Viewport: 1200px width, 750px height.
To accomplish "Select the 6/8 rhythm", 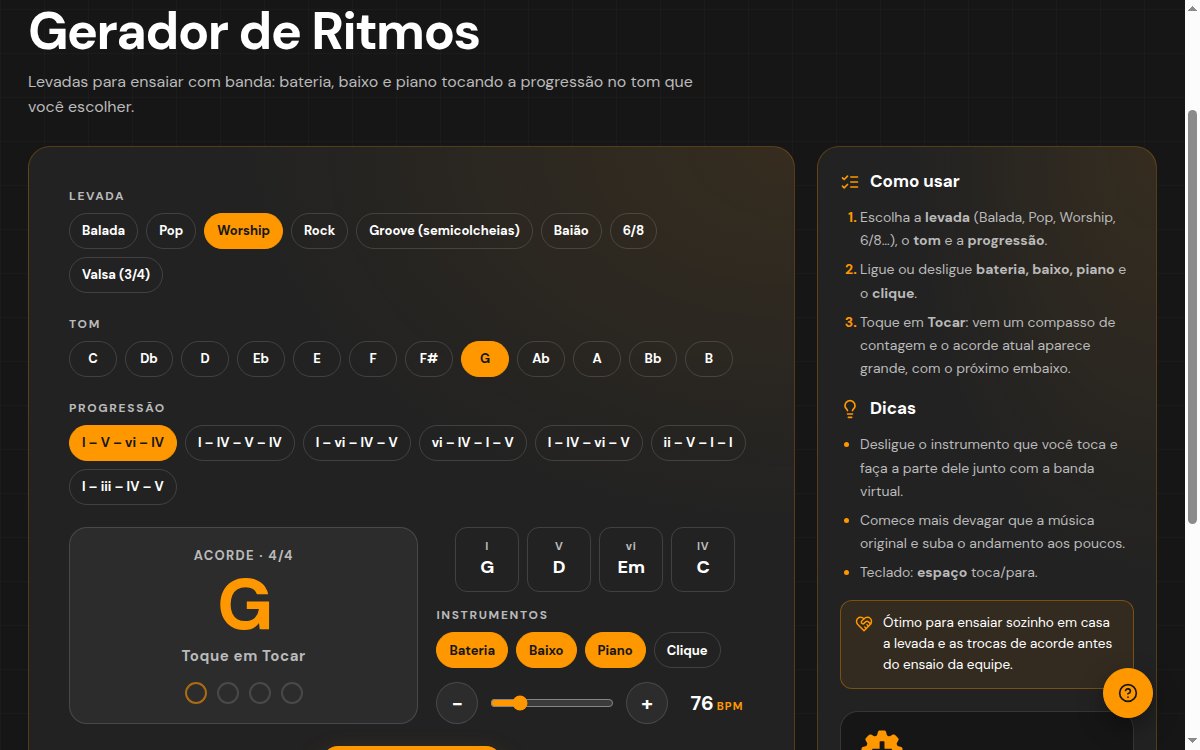I will (633, 230).
